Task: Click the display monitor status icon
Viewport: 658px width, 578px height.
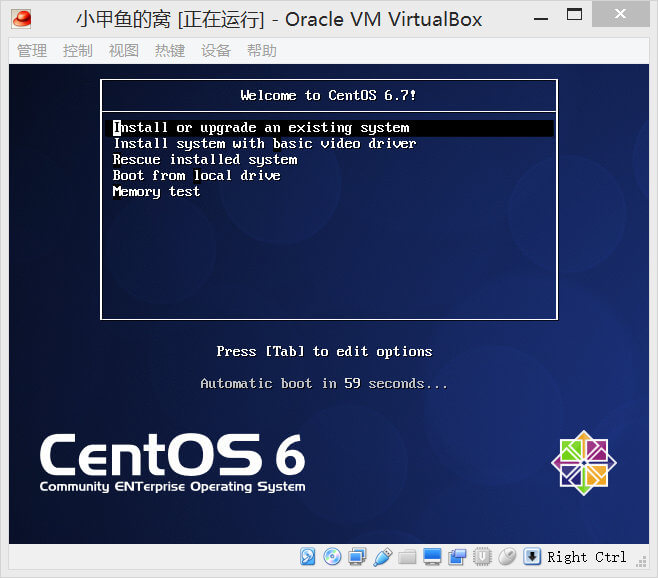Action: coord(432,557)
